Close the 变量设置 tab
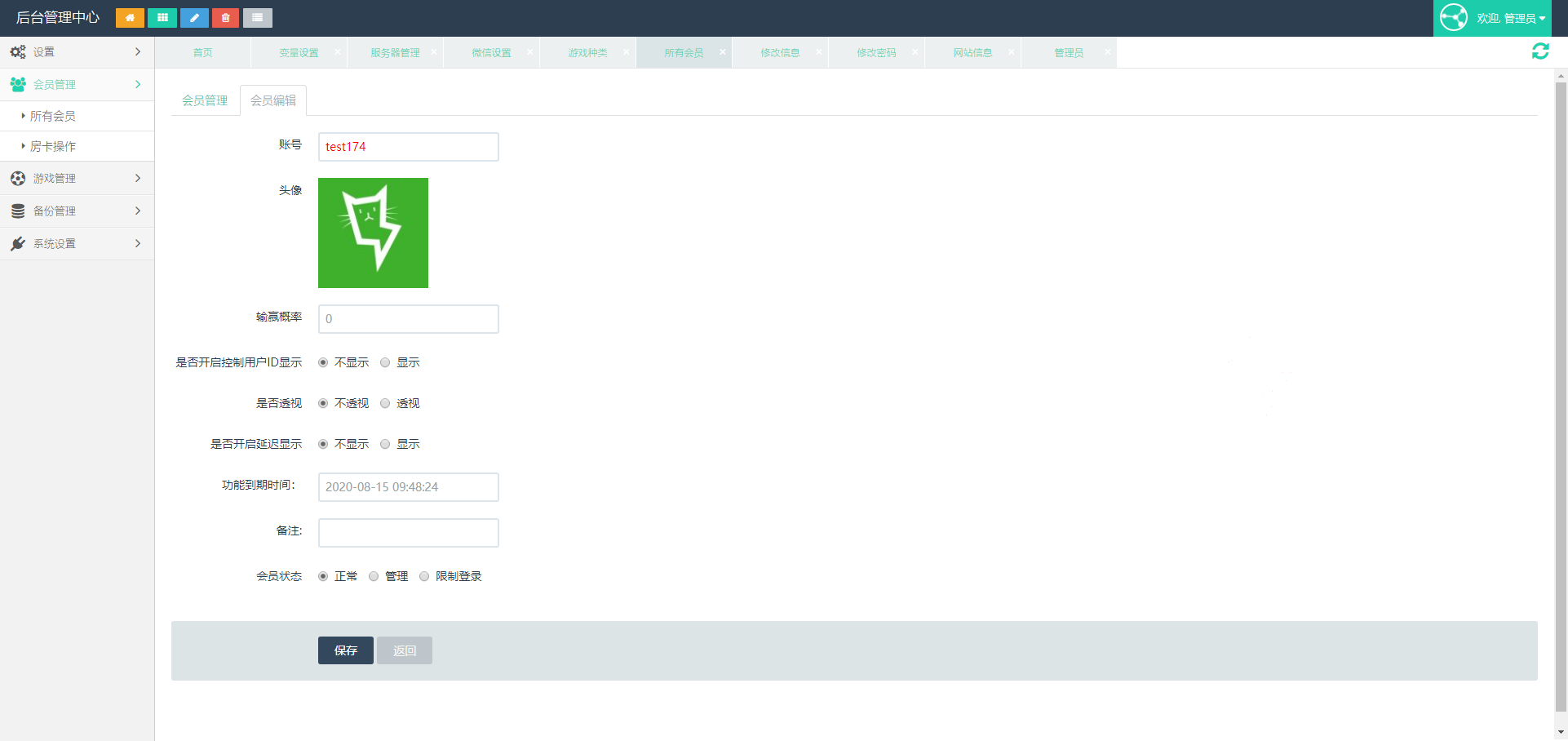Viewport: 1568px width, 741px height. (x=337, y=51)
